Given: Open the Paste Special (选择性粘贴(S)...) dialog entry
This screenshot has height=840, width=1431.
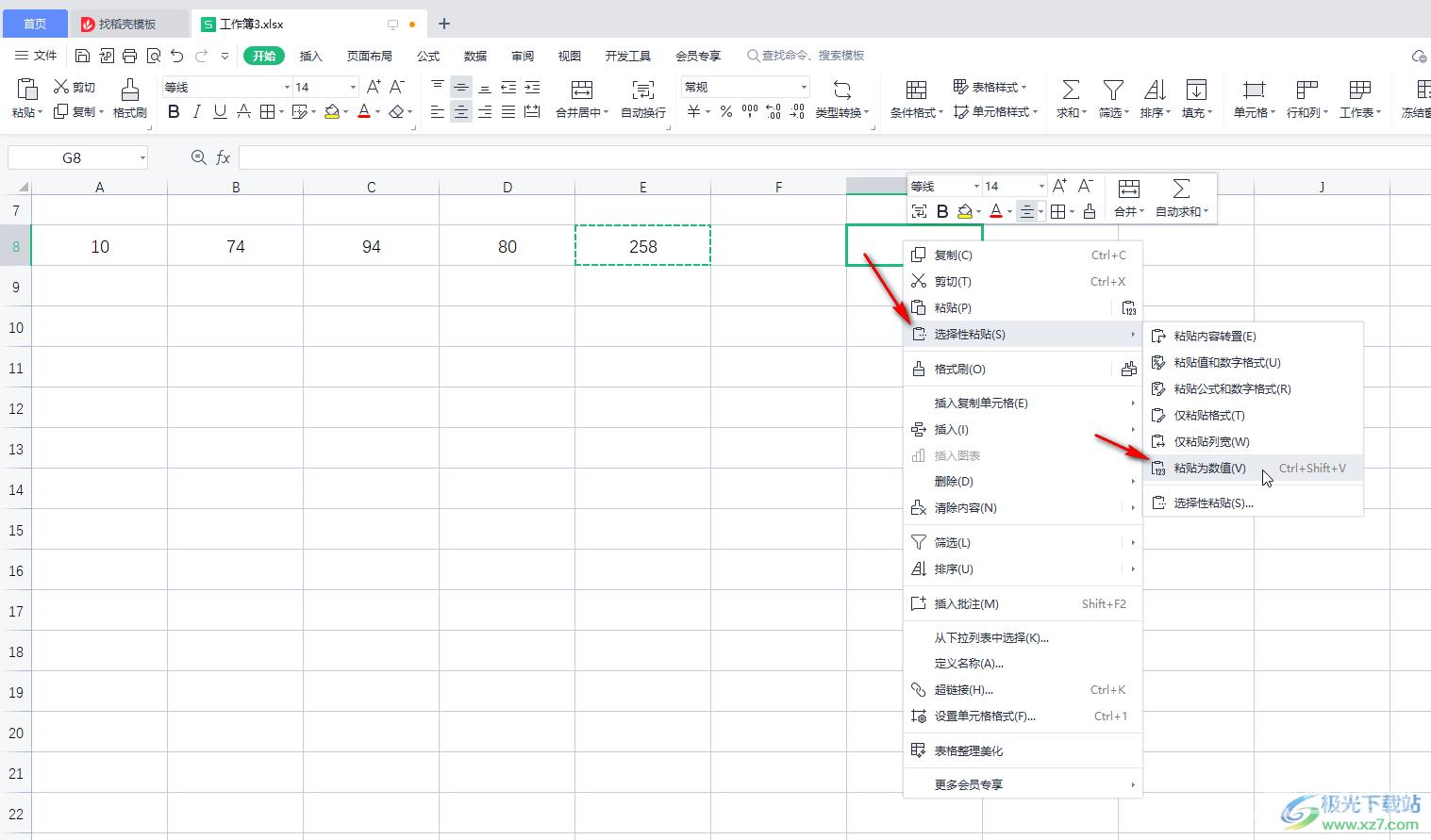Looking at the screenshot, I should click(1254, 502).
